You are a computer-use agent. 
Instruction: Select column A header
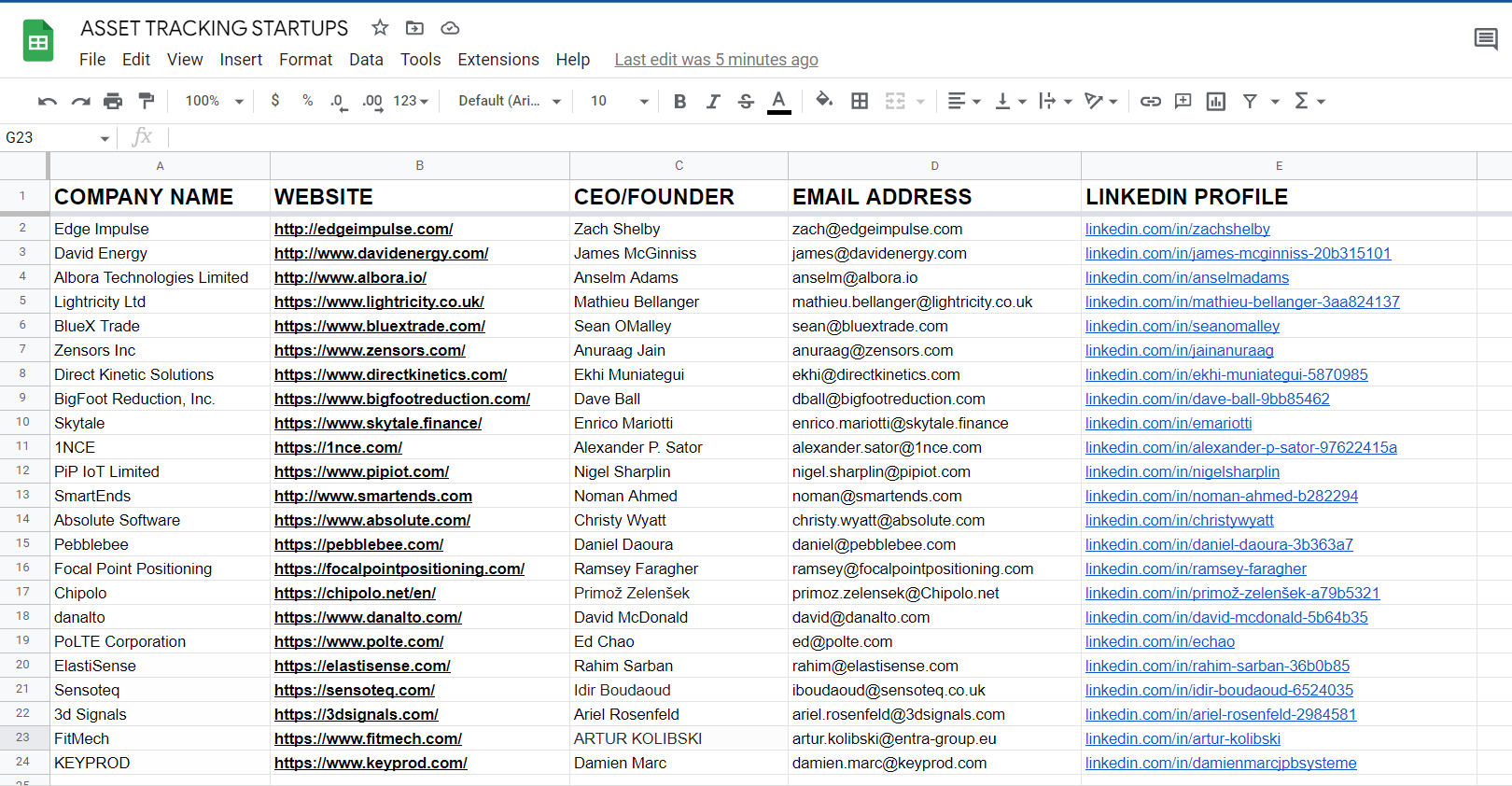(x=160, y=165)
